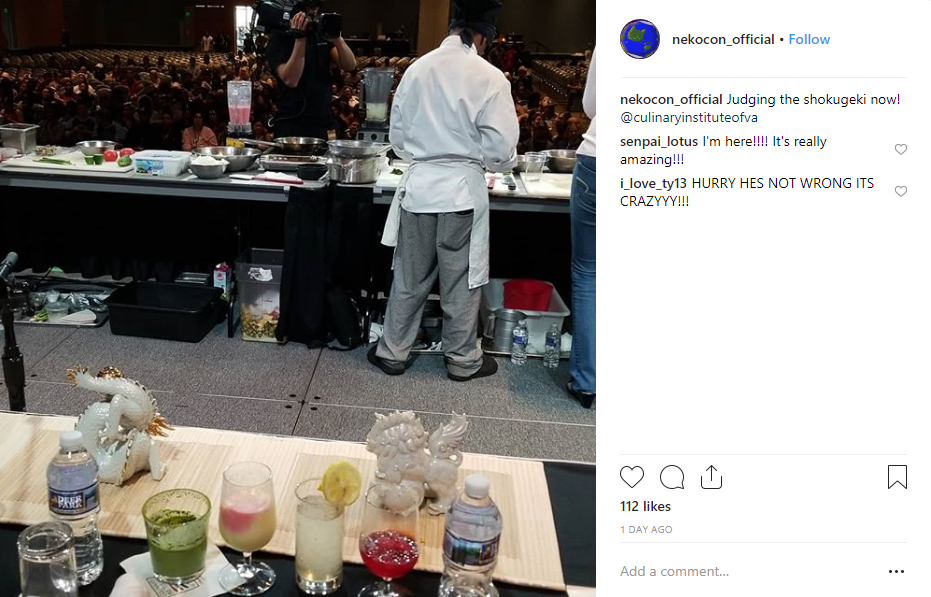Open the shokugeki stage photo
931x597 pixels.
point(297,298)
